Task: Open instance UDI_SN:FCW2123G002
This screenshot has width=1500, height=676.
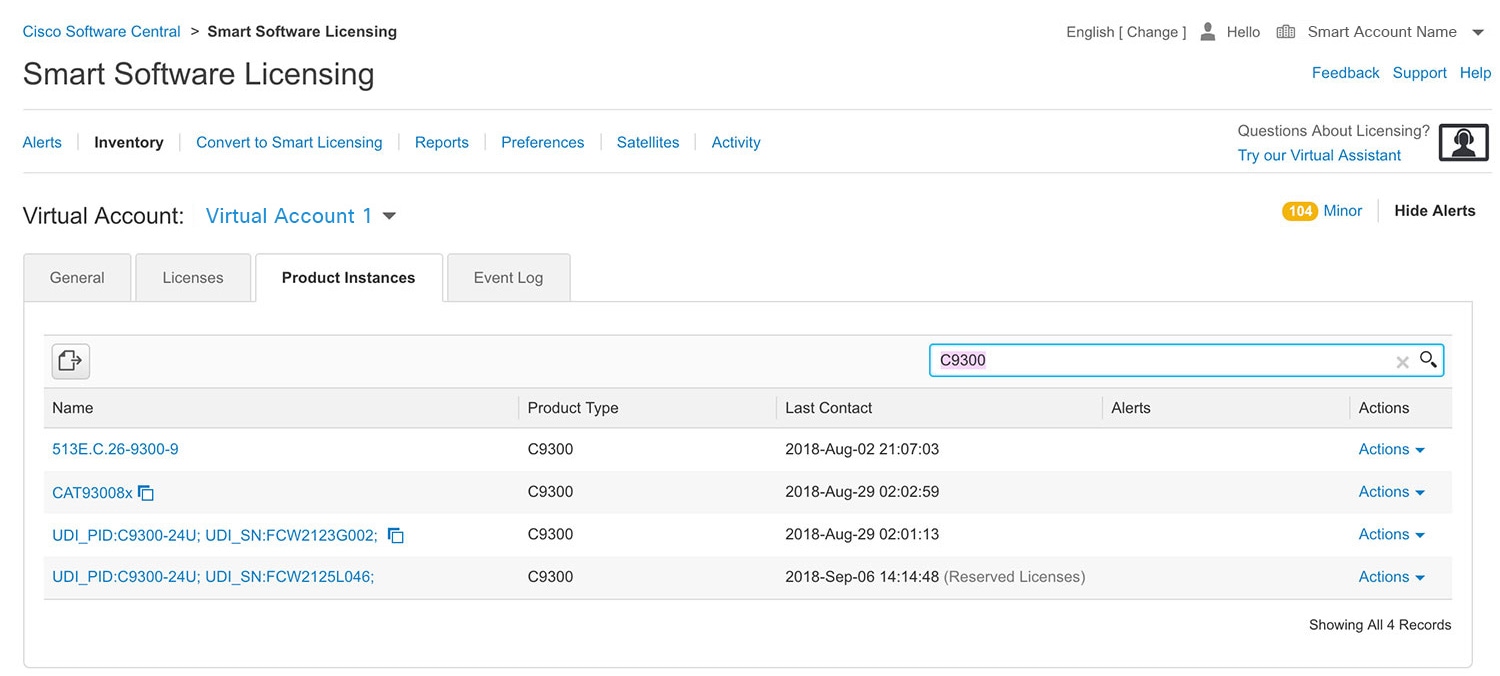Action: 215,535
